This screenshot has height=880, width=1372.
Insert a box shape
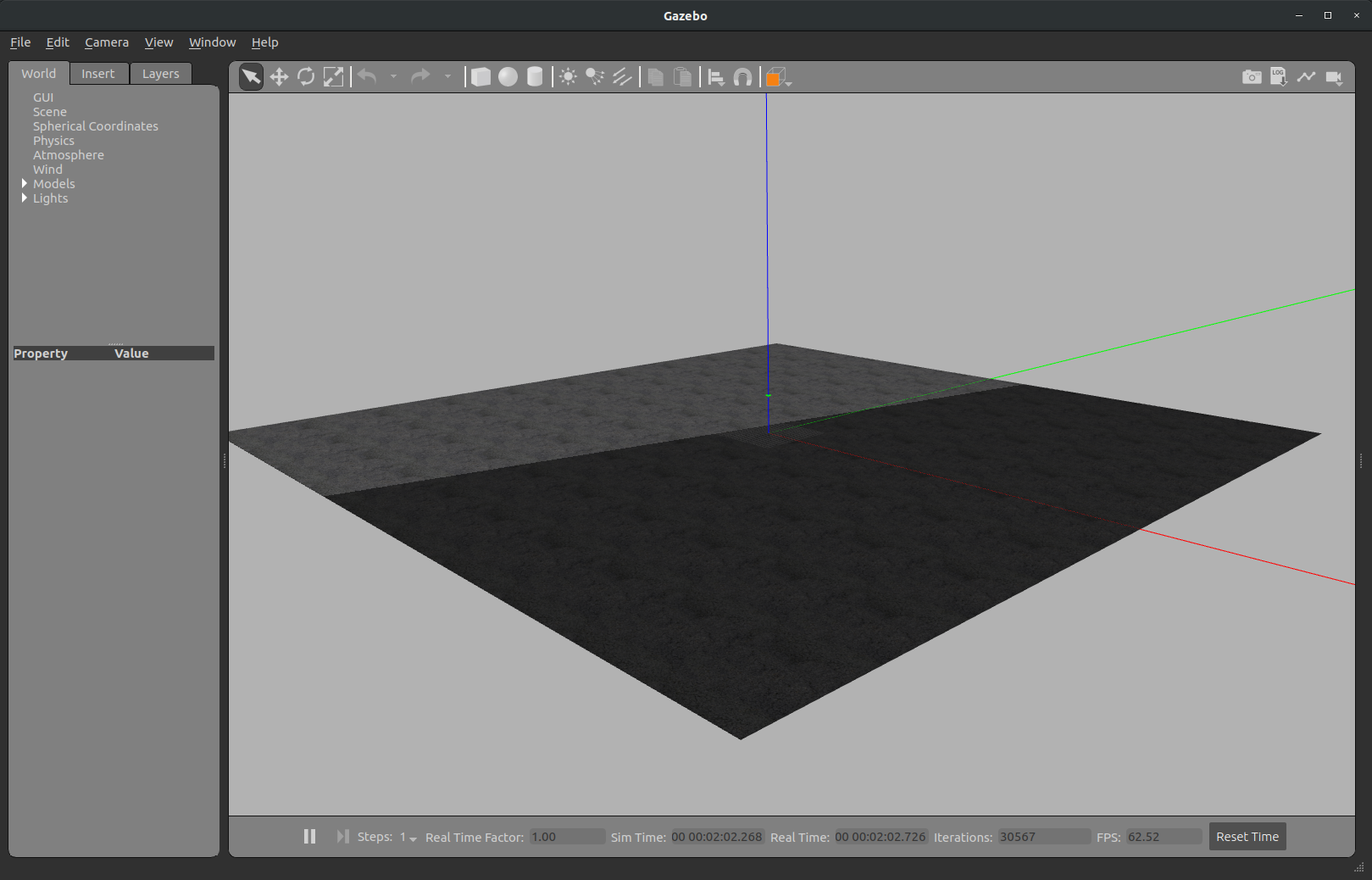(x=480, y=77)
